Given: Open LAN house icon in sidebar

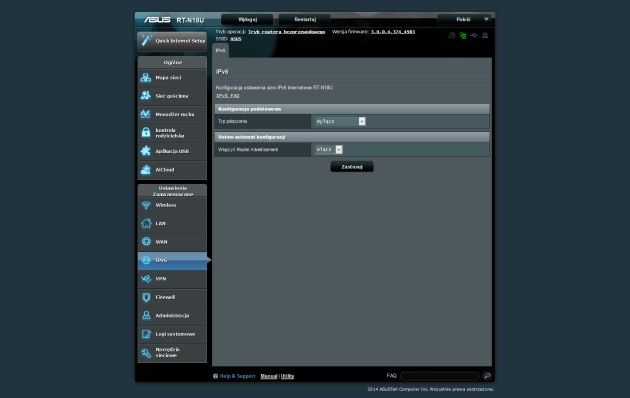Looking at the screenshot, I should click(146, 223).
